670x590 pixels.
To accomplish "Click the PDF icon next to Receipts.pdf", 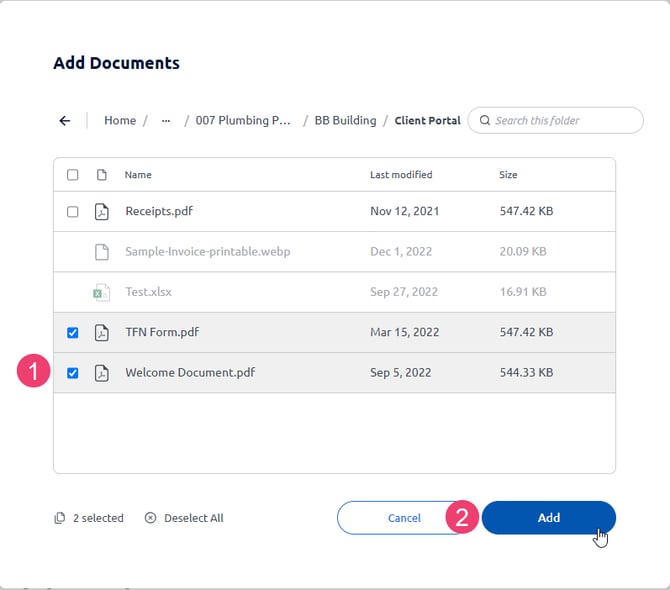I will [x=101, y=212].
